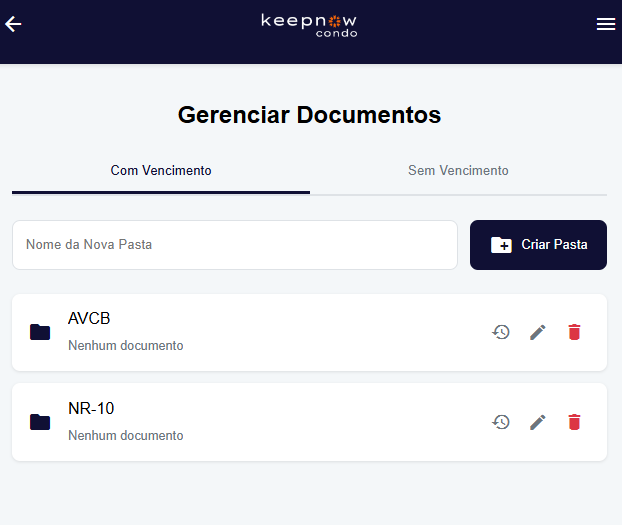
Task: Delete the NR-10 folder
Action: 574,422
